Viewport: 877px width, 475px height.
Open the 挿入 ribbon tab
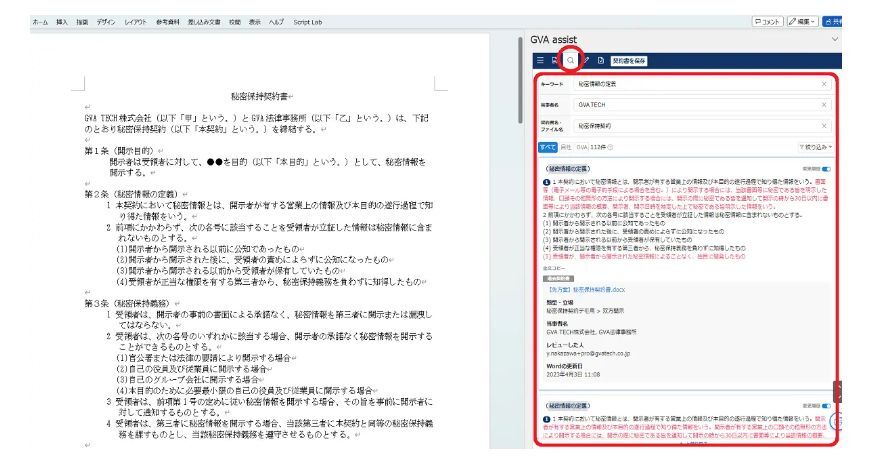(x=62, y=22)
